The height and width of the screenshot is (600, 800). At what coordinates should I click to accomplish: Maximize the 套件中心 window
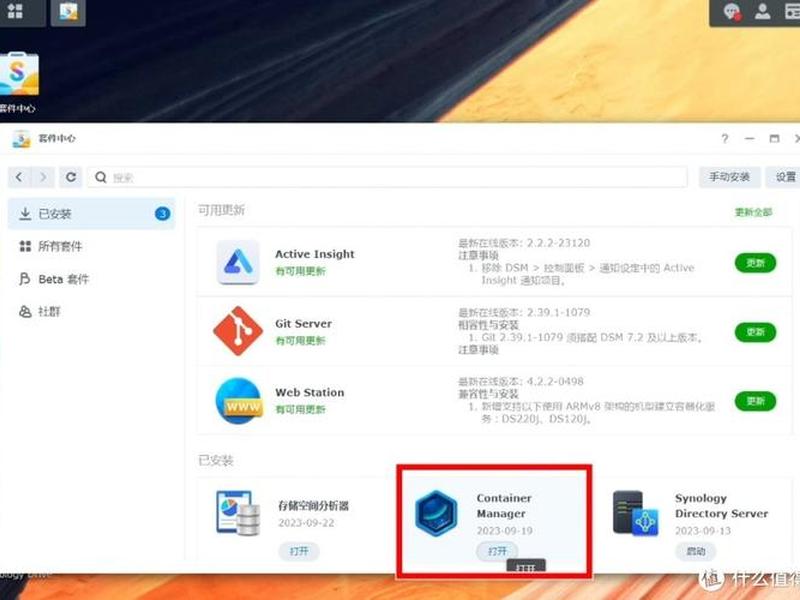pyautogui.click(x=774, y=139)
